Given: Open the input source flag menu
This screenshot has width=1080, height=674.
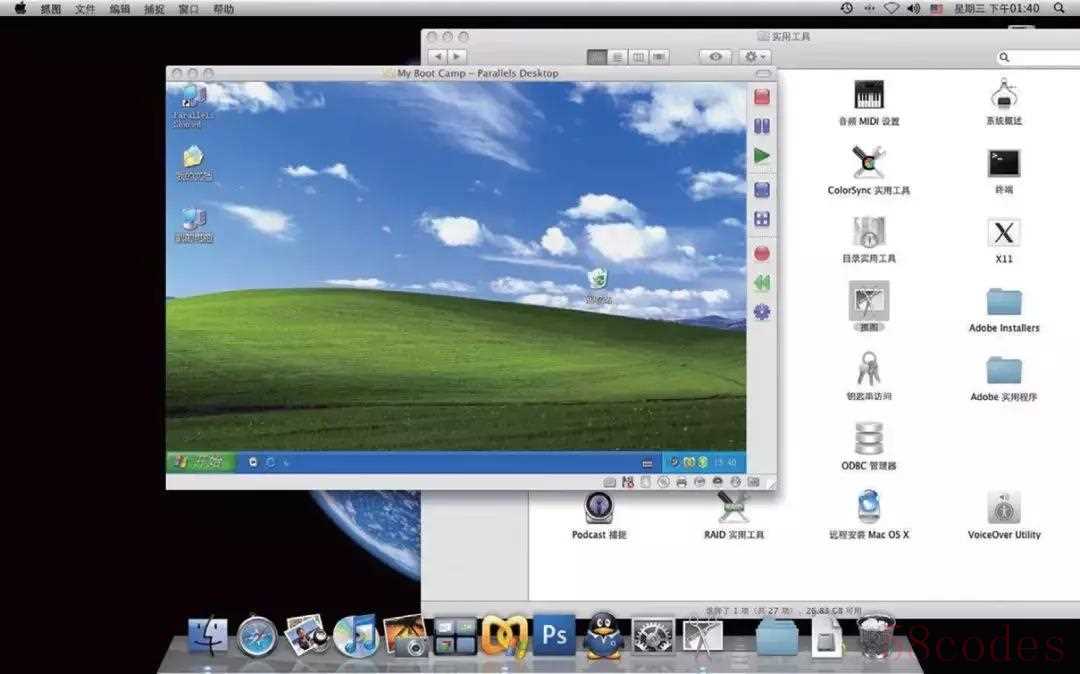Looking at the screenshot, I should (936, 9).
